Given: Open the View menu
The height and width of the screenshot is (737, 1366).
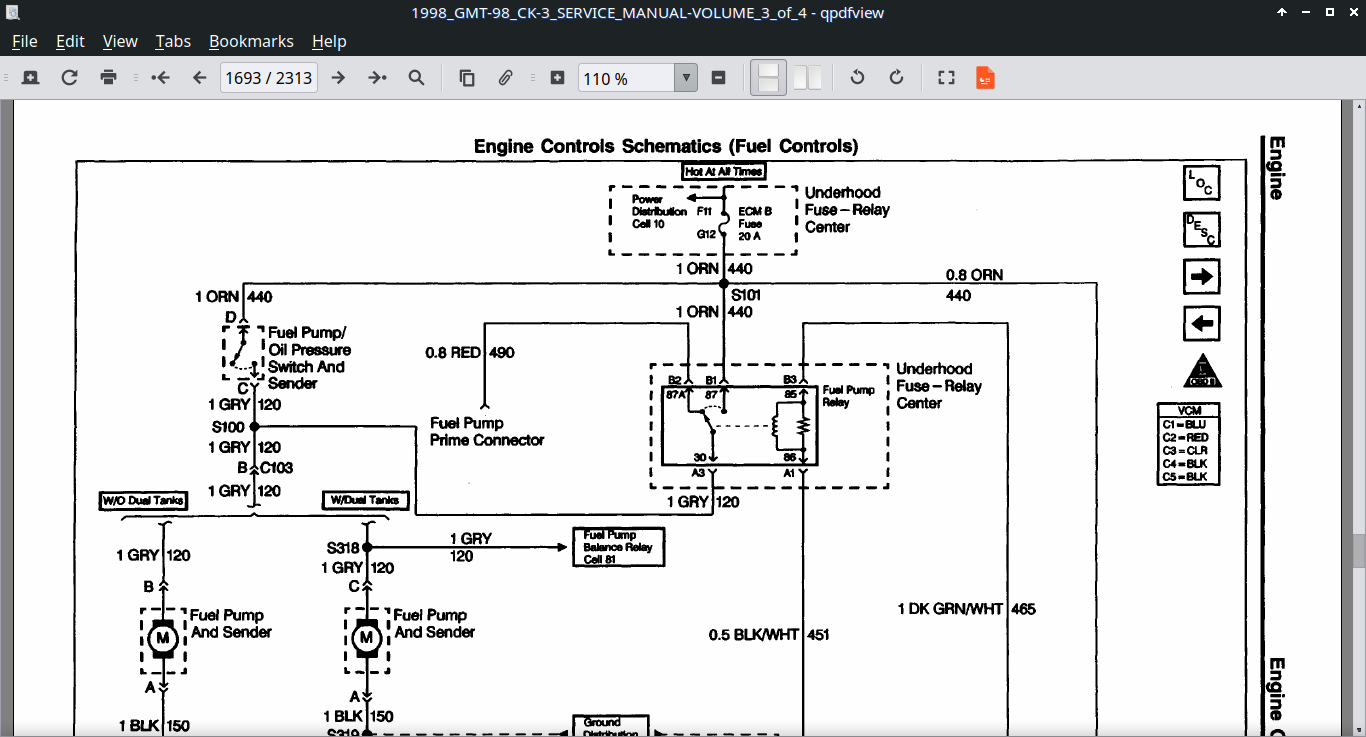Looking at the screenshot, I should 120,41.
